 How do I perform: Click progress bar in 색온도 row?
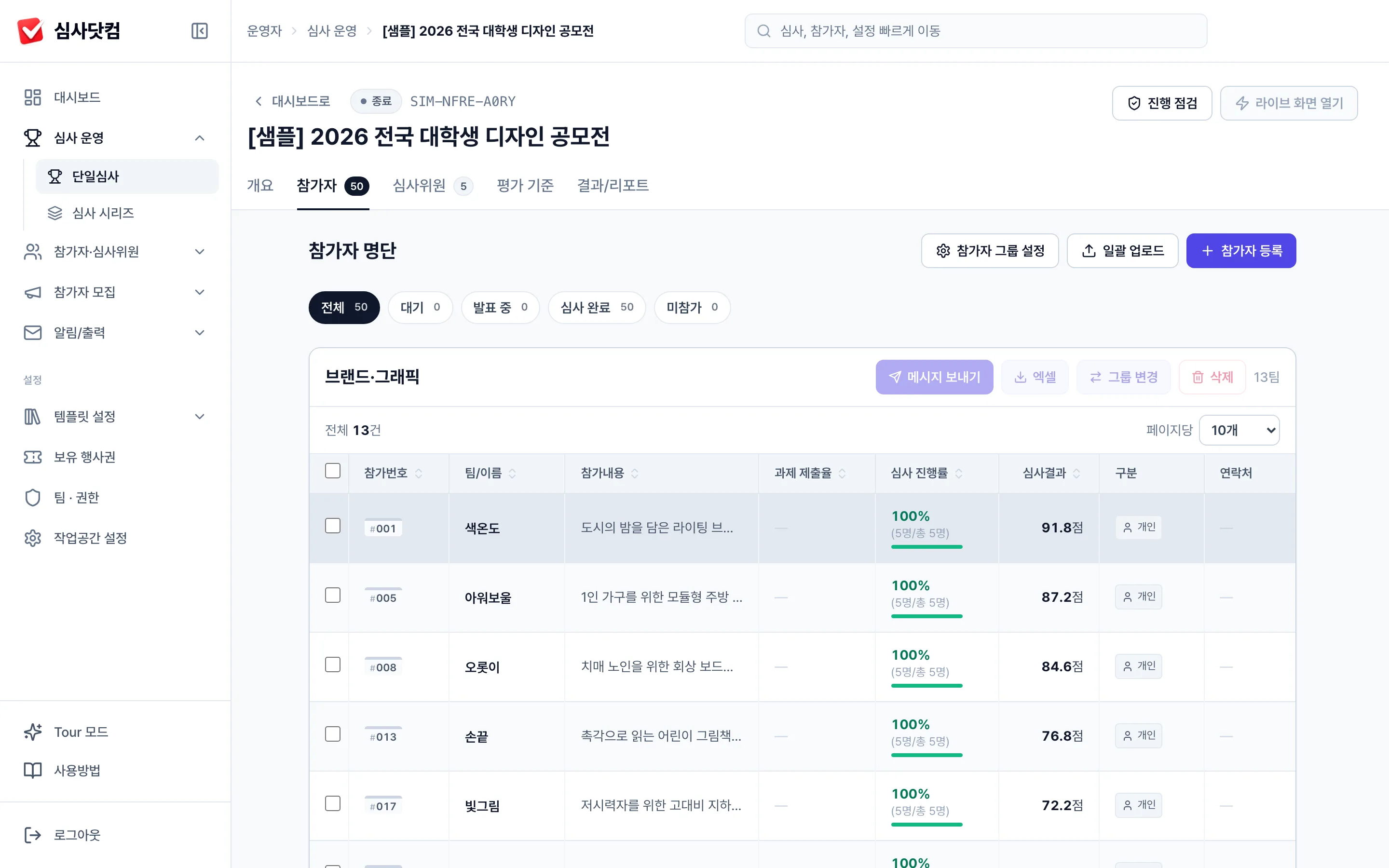point(926,547)
